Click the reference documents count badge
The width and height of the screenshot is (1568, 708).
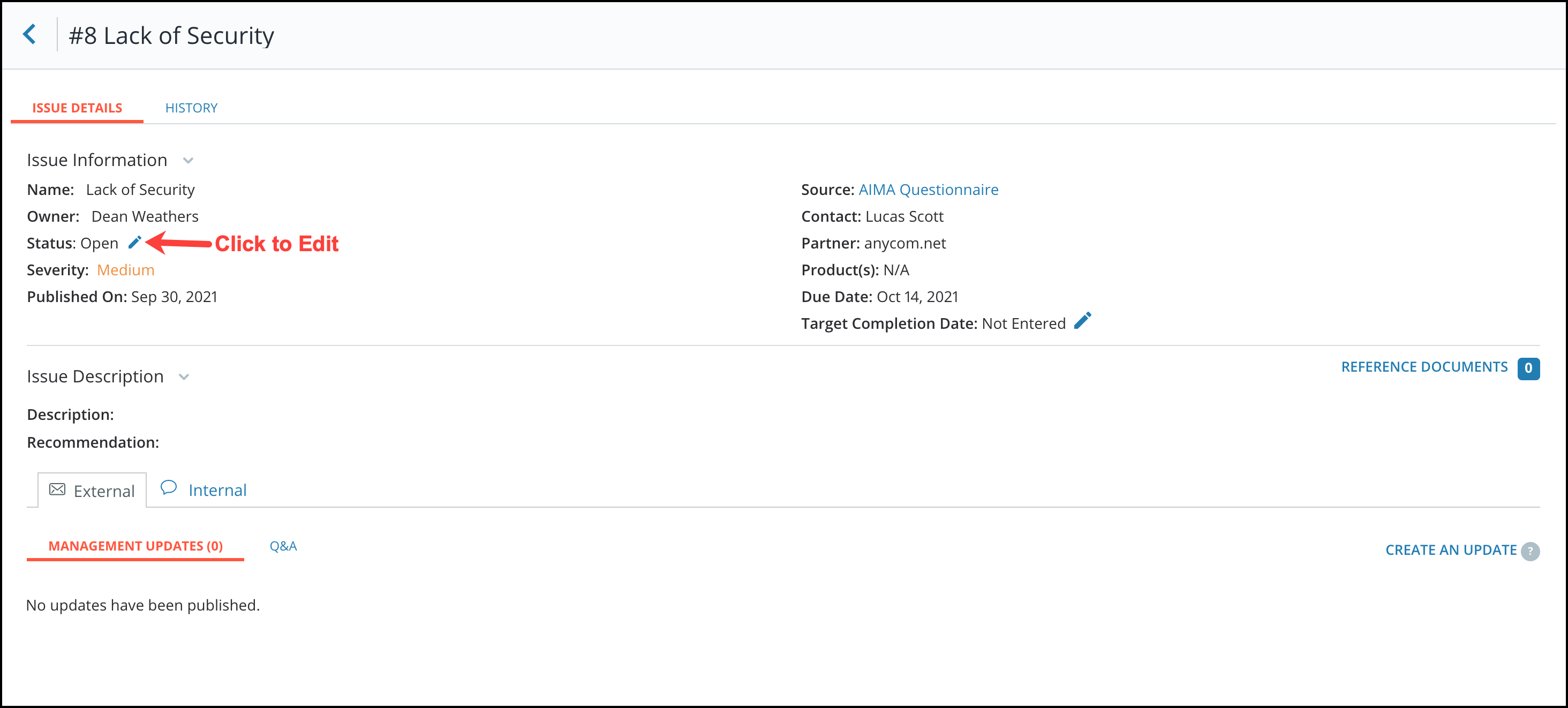tap(1528, 368)
